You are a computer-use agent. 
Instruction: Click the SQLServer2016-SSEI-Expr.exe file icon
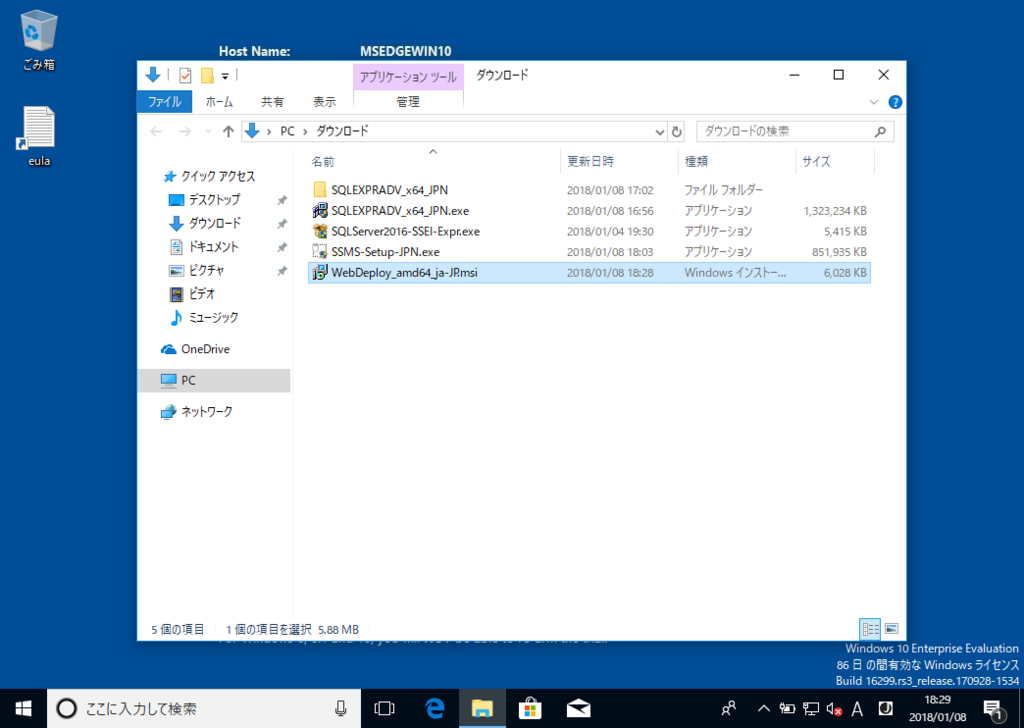pyautogui.click(x=320, y=231)
